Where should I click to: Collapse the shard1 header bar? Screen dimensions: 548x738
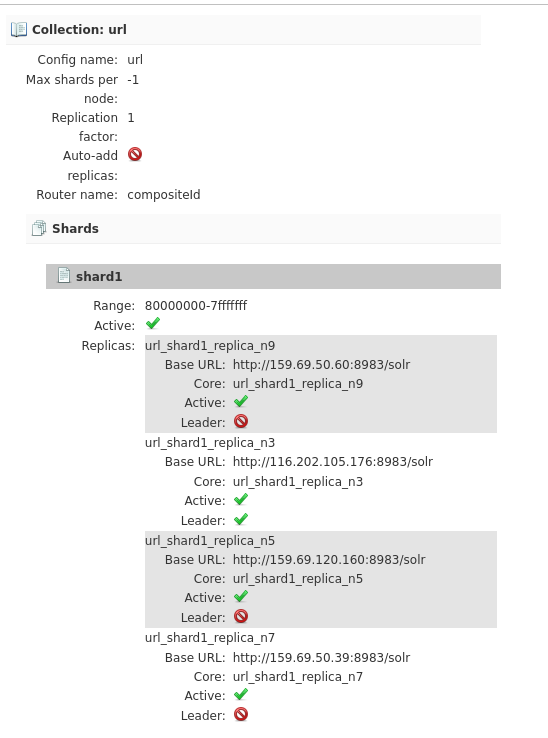(x=274, y=276)
